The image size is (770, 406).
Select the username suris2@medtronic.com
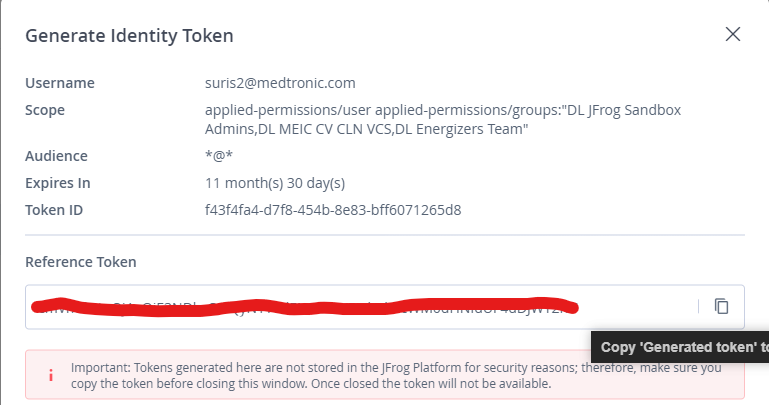coord(280,83)
